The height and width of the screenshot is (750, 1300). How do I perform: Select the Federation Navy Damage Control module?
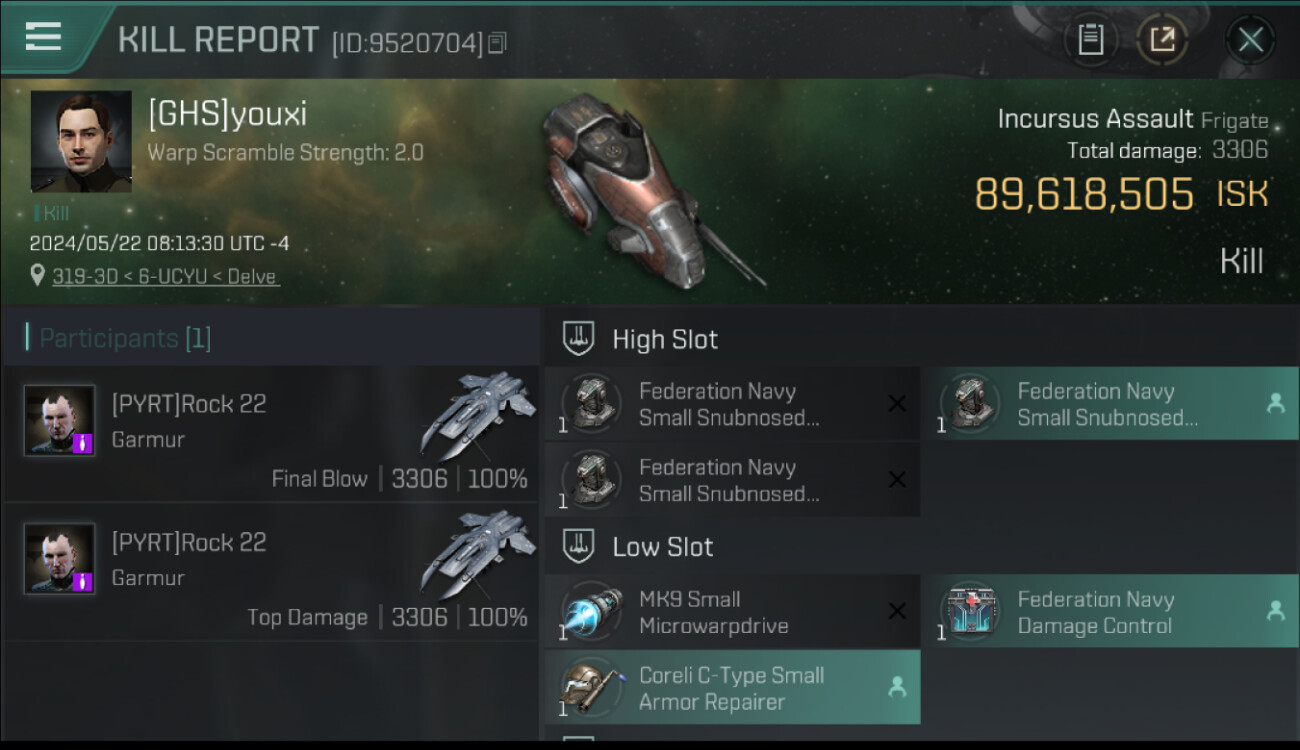1111,612
